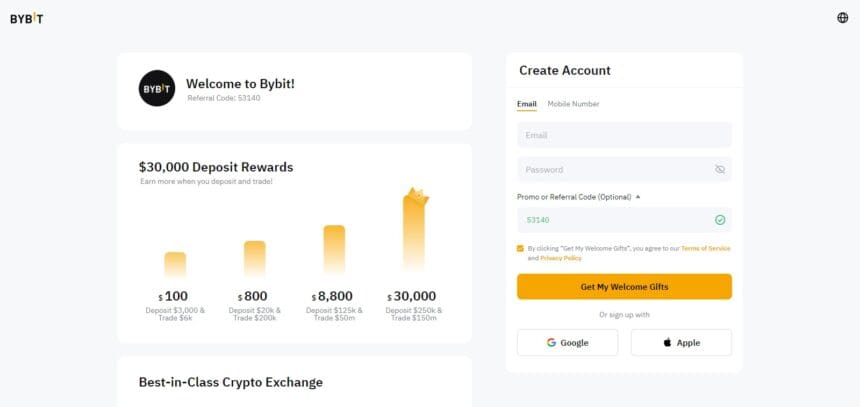Click the Get My Welcome Gifts button
Screen dimensions: 860x407
624,287
